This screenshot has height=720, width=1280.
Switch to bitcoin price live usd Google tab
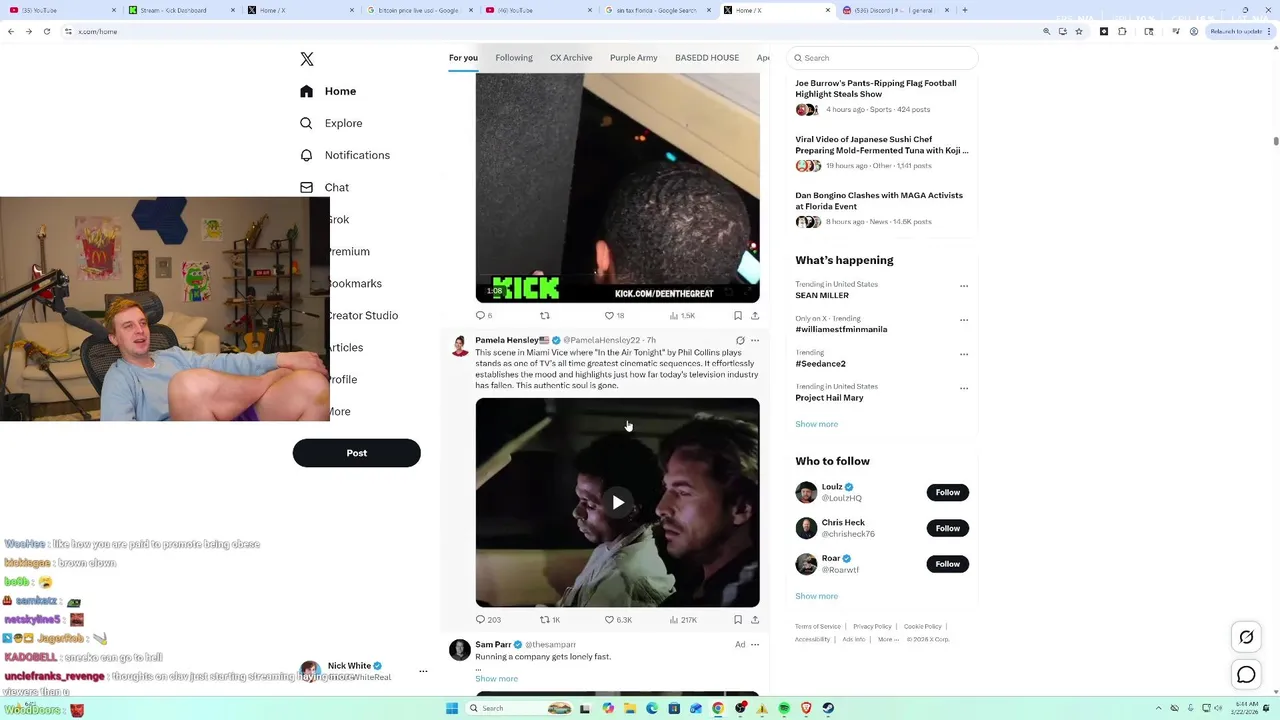pos(418,10)
